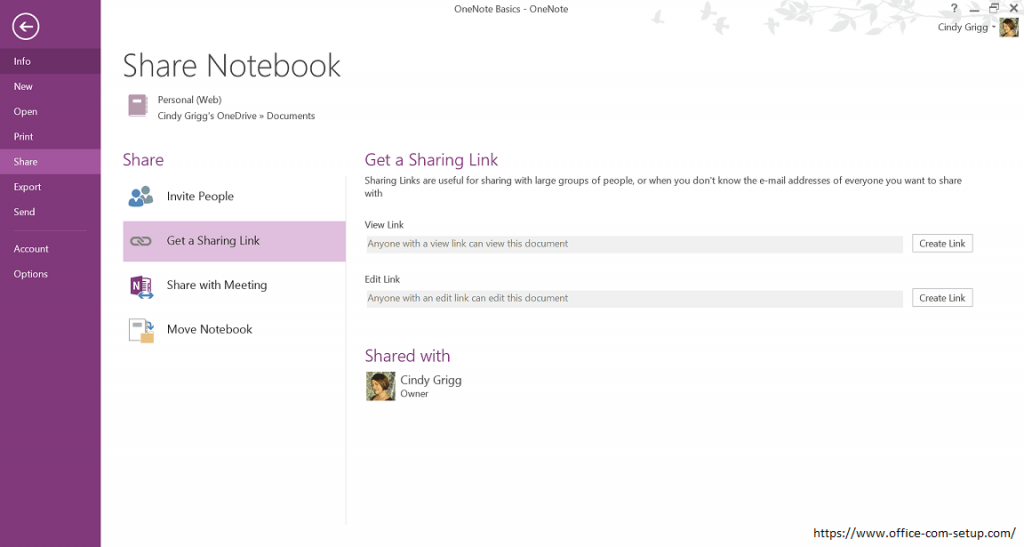Restore down the OneNote window
This screenshot has height=547, width=1024.
pos(994,8)
